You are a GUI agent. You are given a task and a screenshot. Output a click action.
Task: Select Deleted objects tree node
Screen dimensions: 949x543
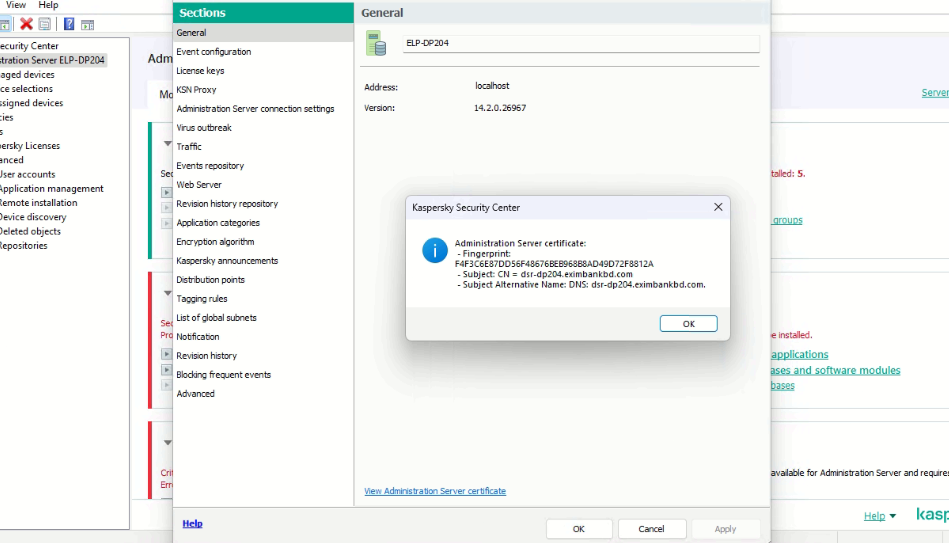click(30, 231)
